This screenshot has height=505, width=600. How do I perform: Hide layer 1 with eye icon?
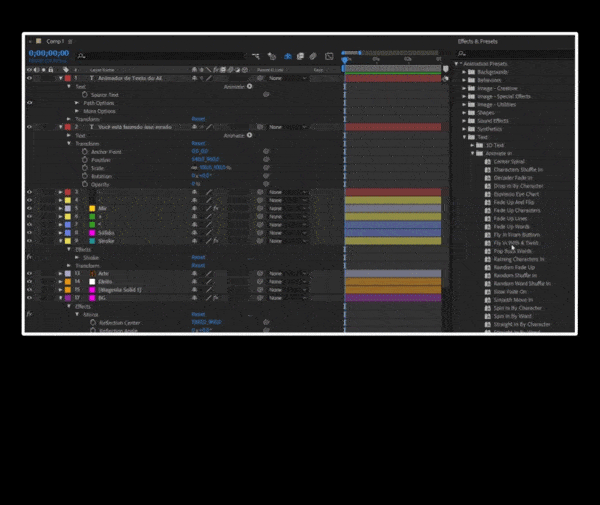tap(30, 77)
